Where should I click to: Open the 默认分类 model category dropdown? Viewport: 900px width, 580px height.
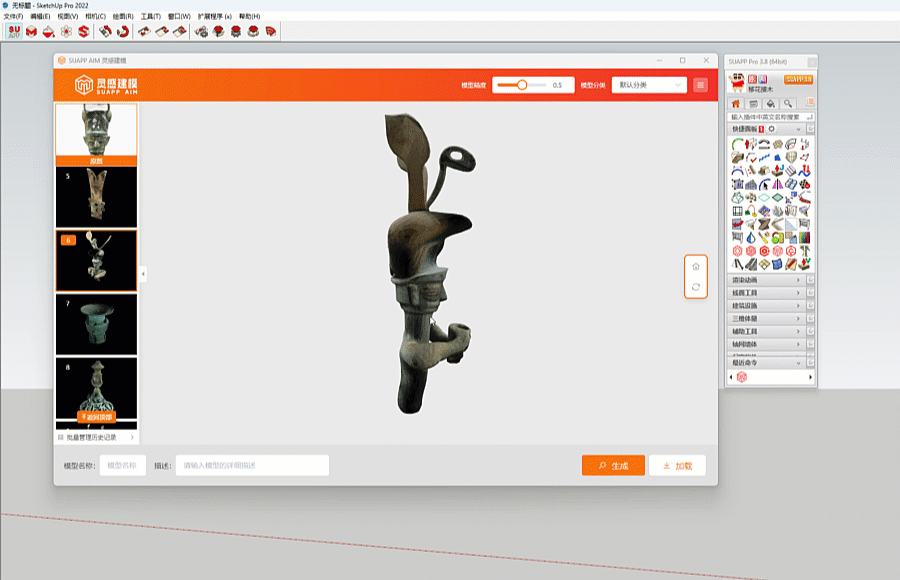650,85
